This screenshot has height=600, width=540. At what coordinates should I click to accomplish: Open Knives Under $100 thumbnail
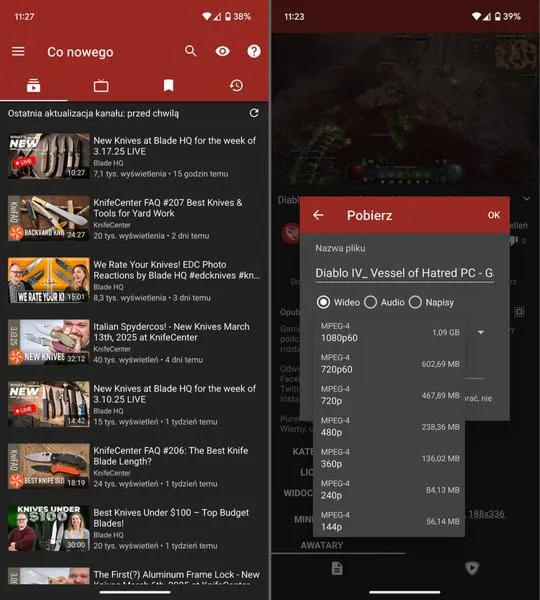[49, 528]
